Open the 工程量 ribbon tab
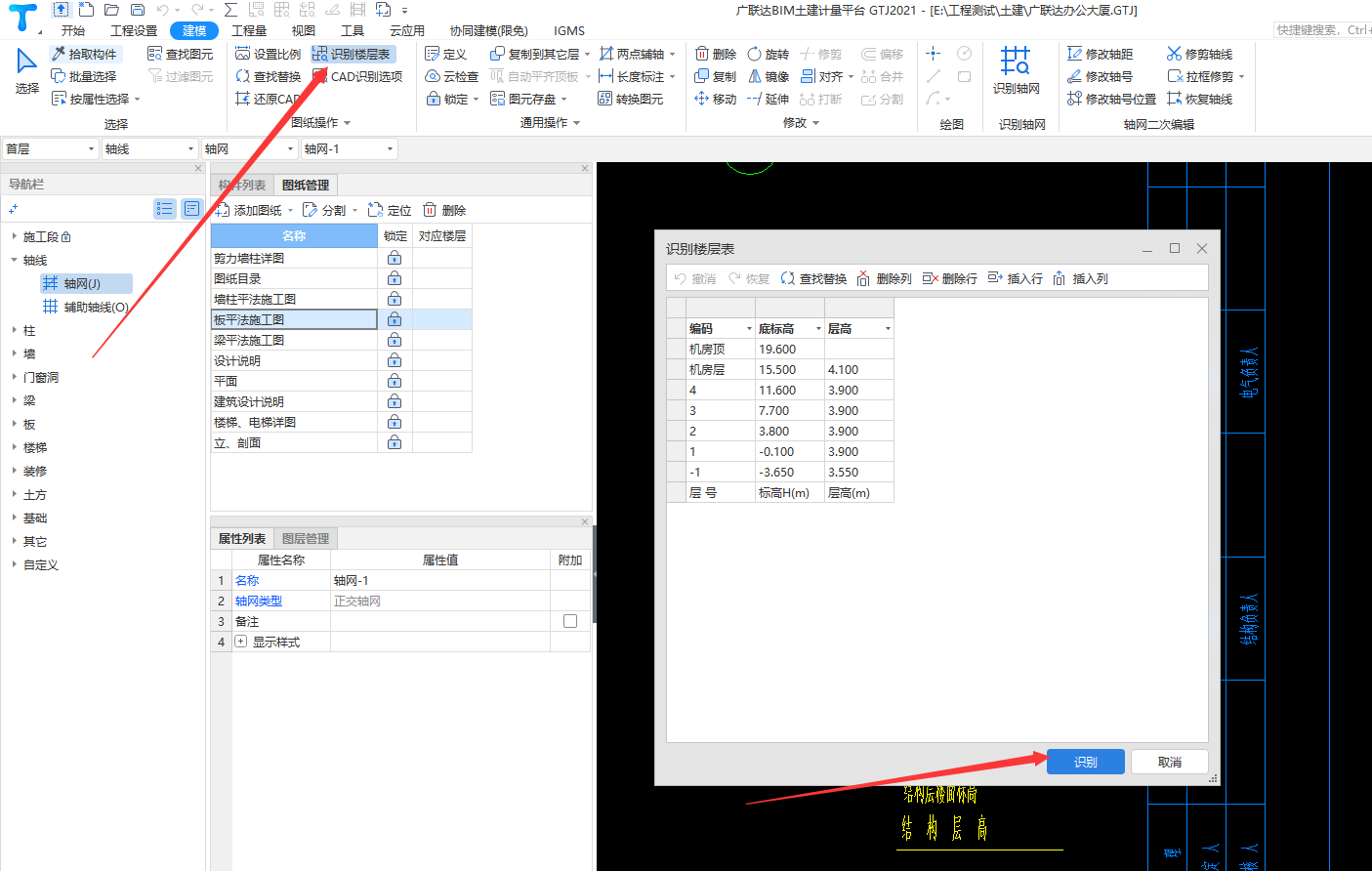This screenshot has width=1372, height=871. [x=249, y=30]
